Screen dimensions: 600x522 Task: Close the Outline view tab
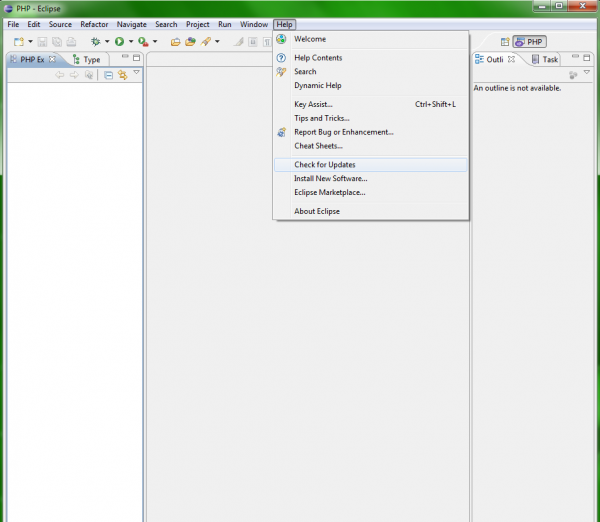[x=511, y=59]
